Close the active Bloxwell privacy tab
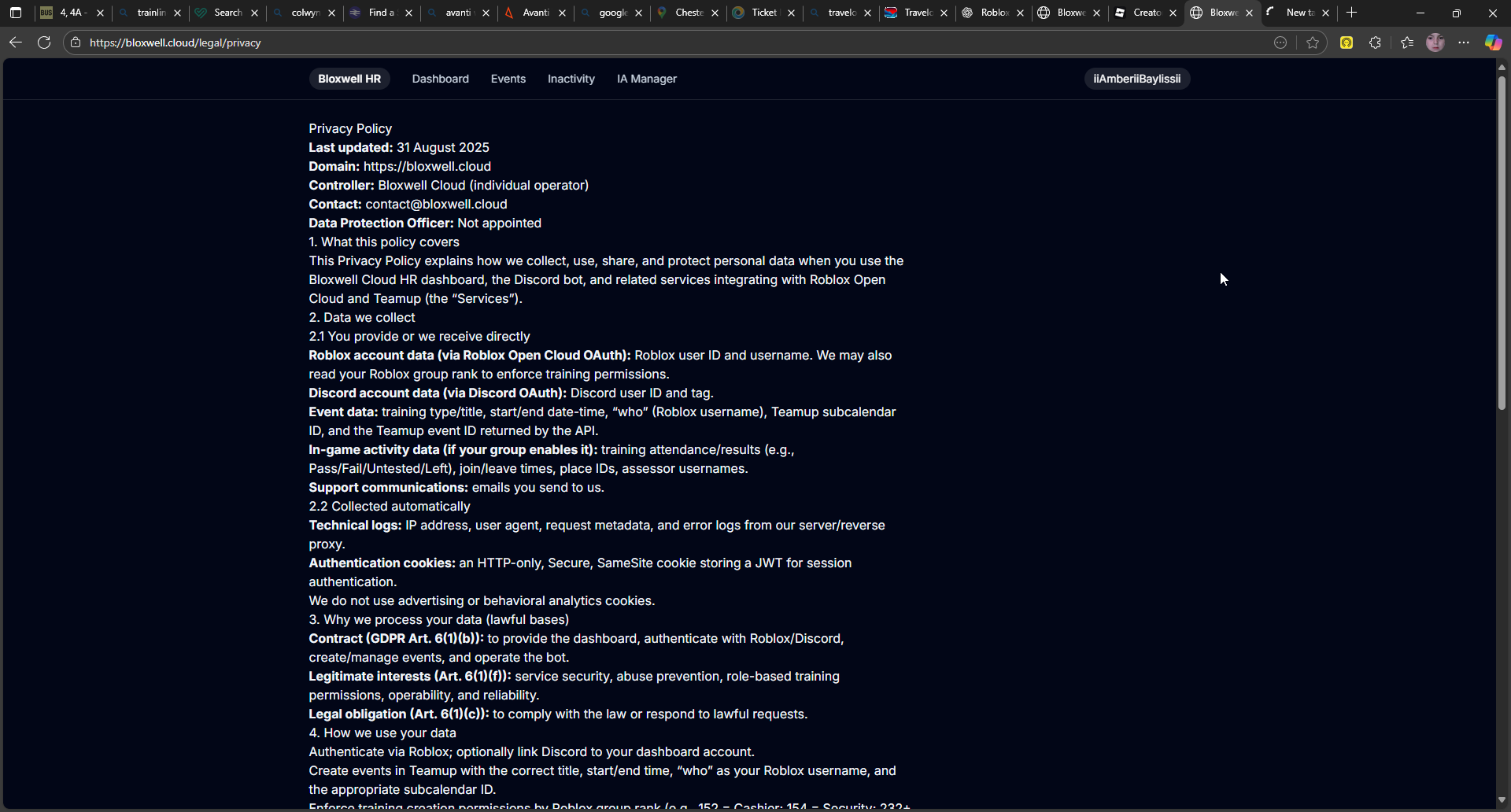Screen dimensions: 1511x812 pyautogui.click(x=1249, y=13)
